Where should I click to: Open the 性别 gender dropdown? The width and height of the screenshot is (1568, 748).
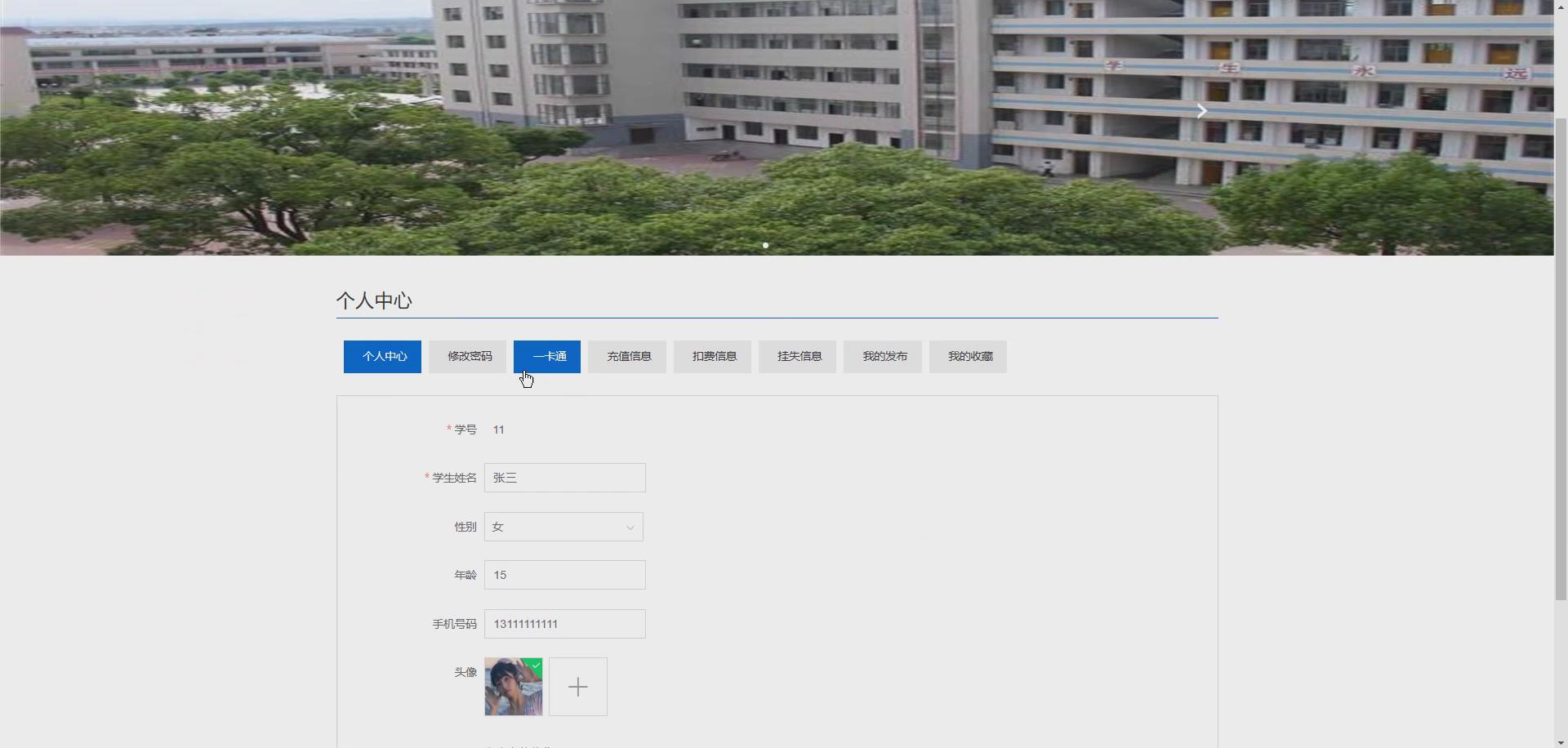coord(563,527)
